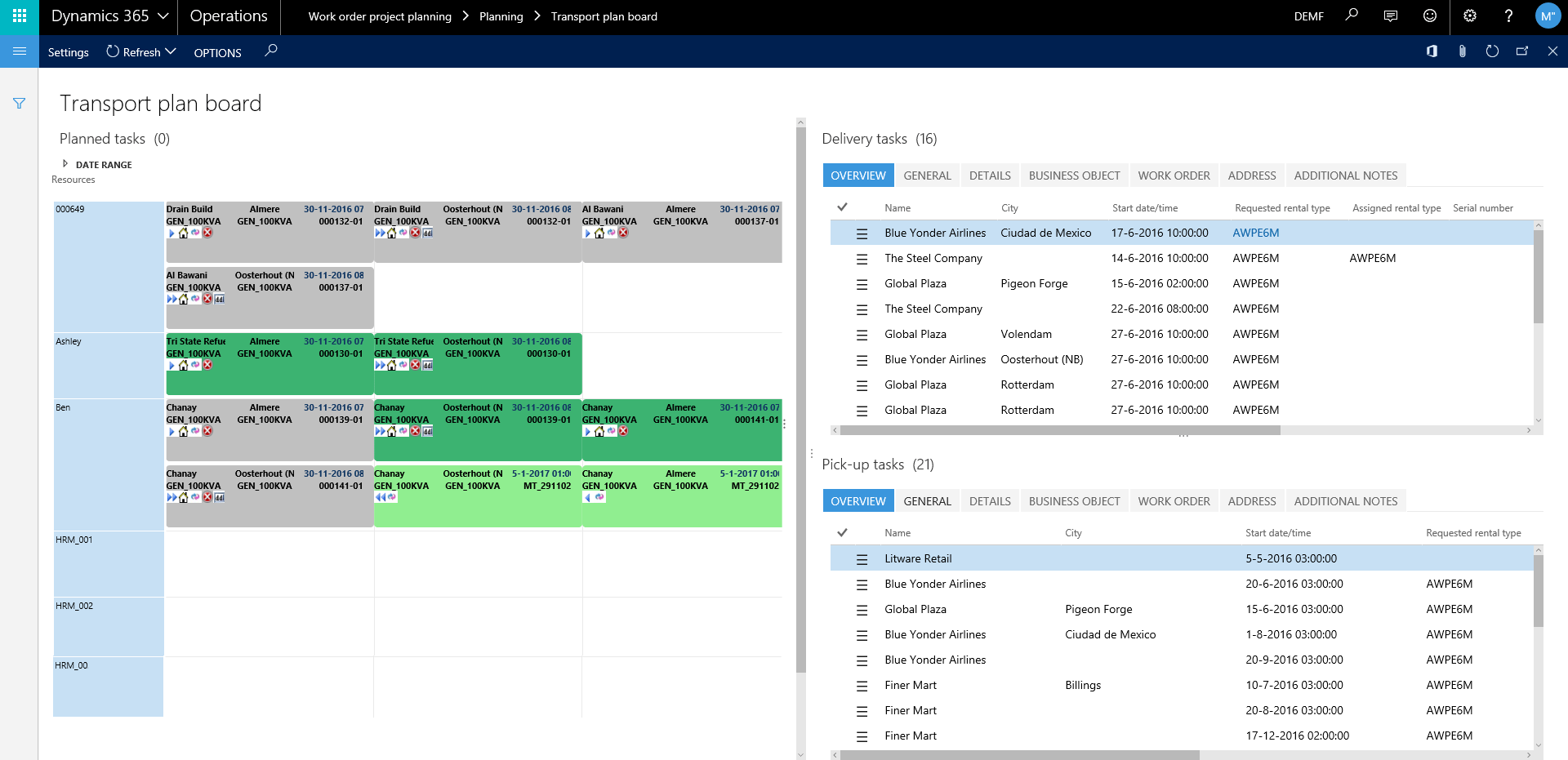Open the settings gear in the header
Screen dimensions: 1568x760
pos(1470,16)
